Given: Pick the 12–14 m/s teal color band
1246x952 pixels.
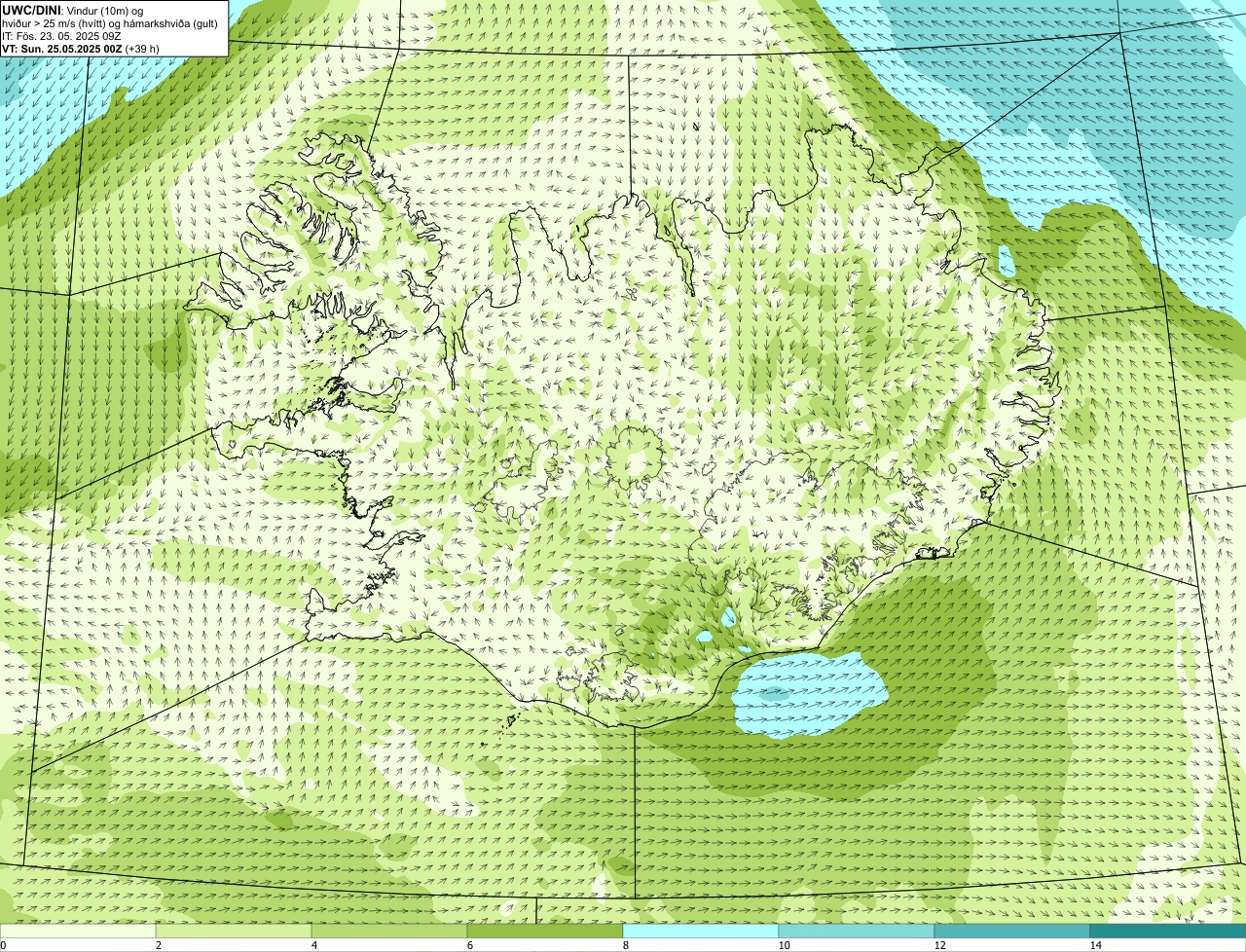Looking at the screenshot, I should coord(1012,931).
